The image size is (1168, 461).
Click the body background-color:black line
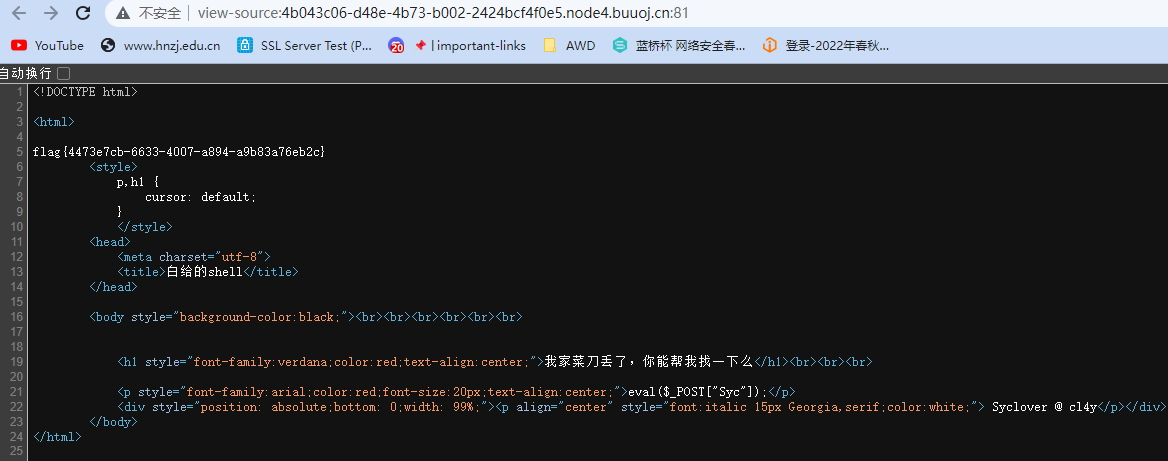click(305, 317)
